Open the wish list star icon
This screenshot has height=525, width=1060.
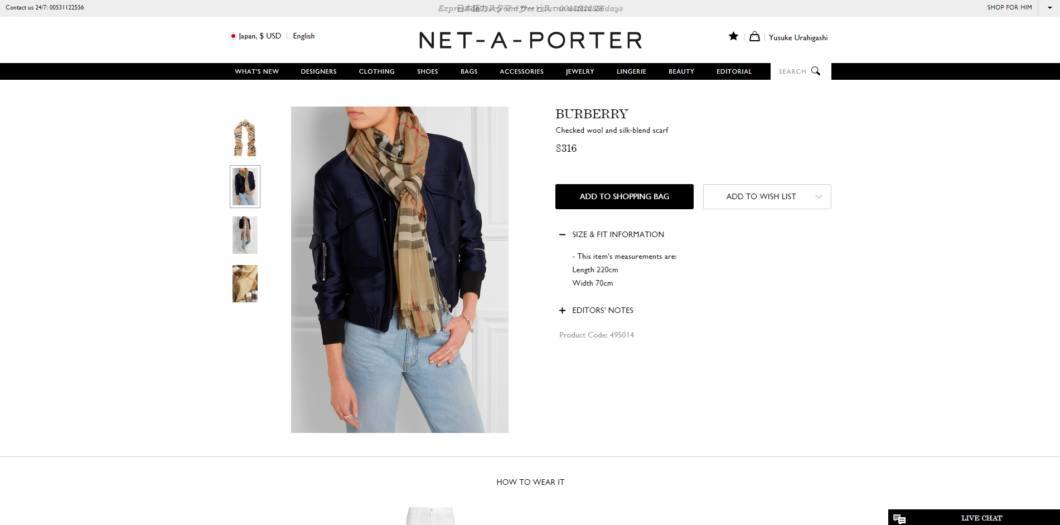click(x=733, y=36)
